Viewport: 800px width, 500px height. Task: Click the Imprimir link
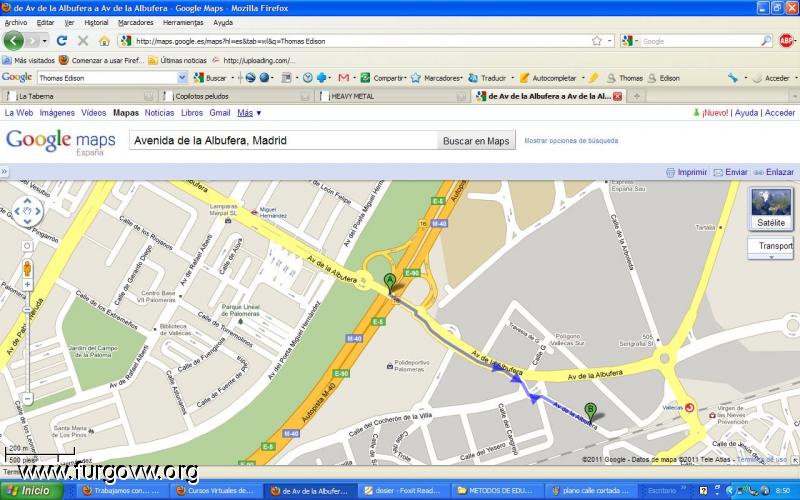686,172
